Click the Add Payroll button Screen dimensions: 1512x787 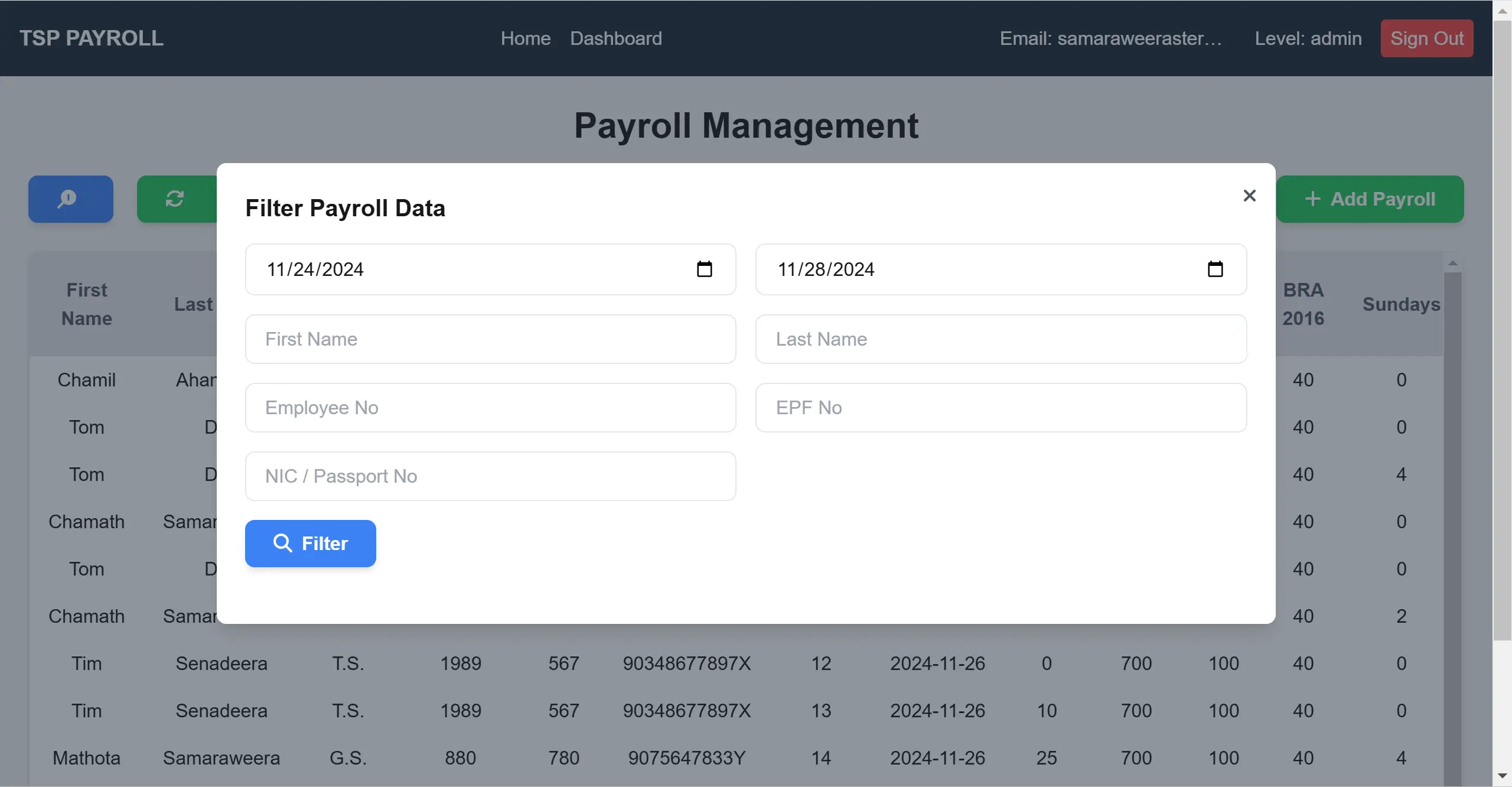click(1370, 199)
